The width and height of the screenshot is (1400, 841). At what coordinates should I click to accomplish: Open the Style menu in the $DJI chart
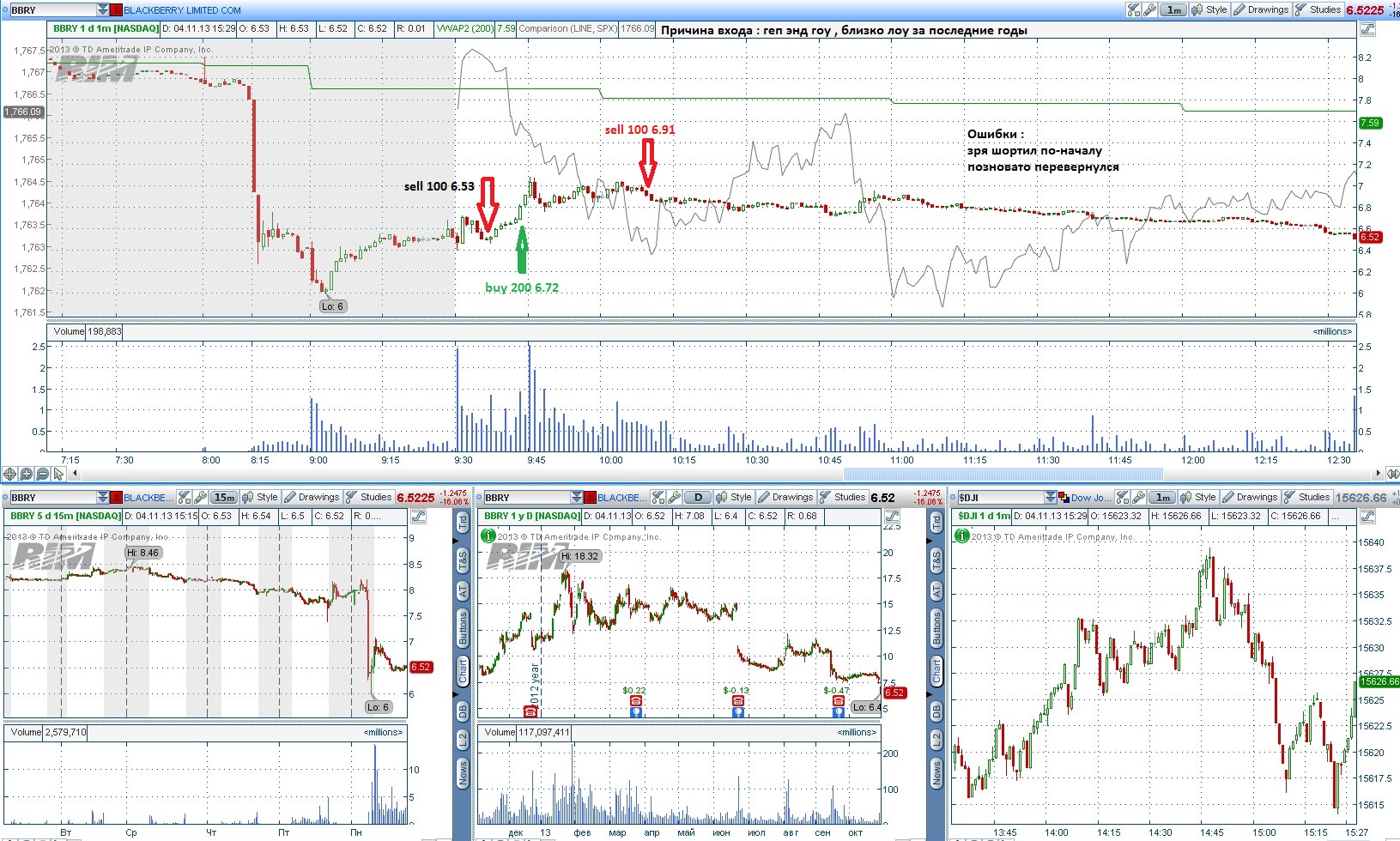1198,498
